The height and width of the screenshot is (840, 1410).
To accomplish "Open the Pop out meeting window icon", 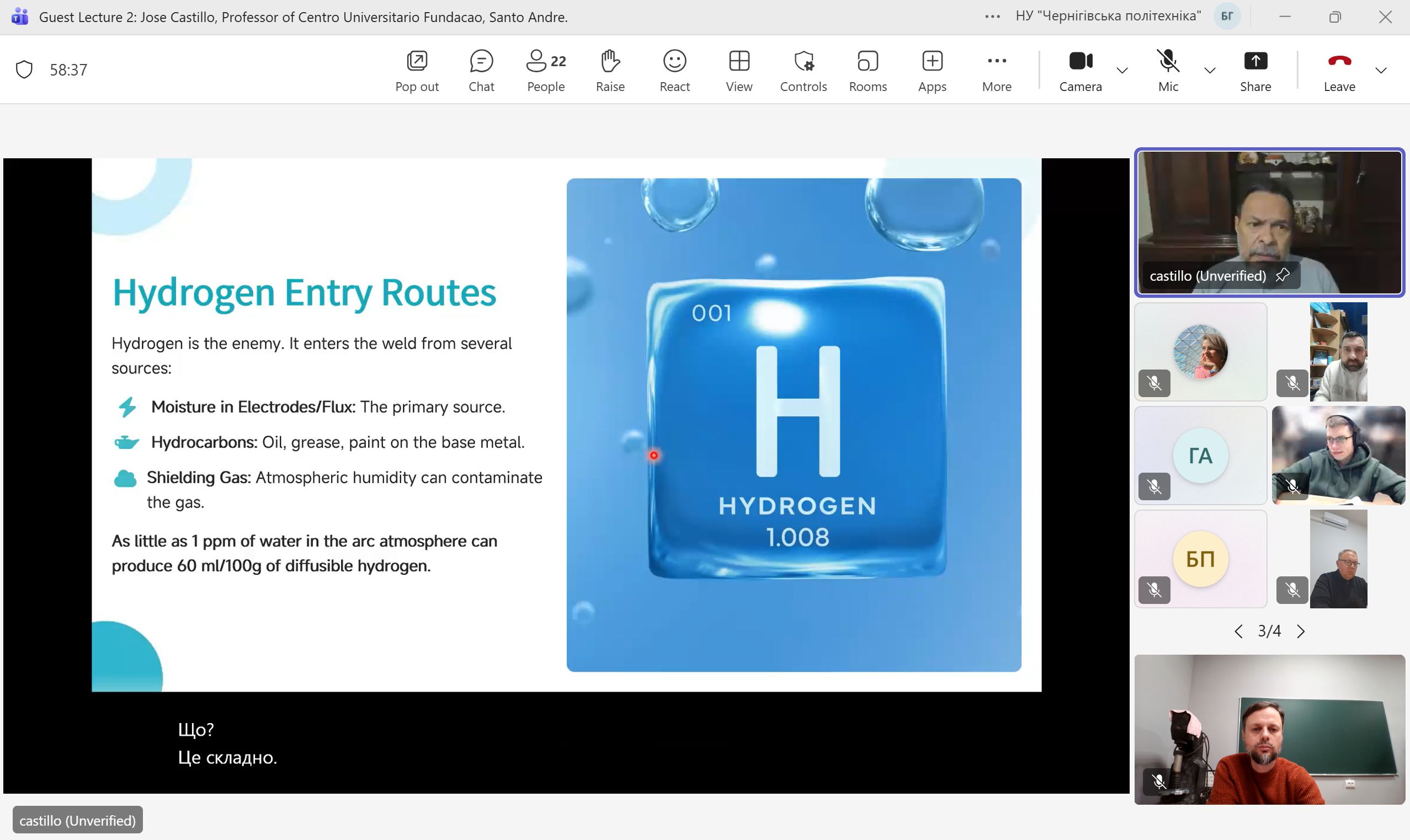I will pos(417,70).
